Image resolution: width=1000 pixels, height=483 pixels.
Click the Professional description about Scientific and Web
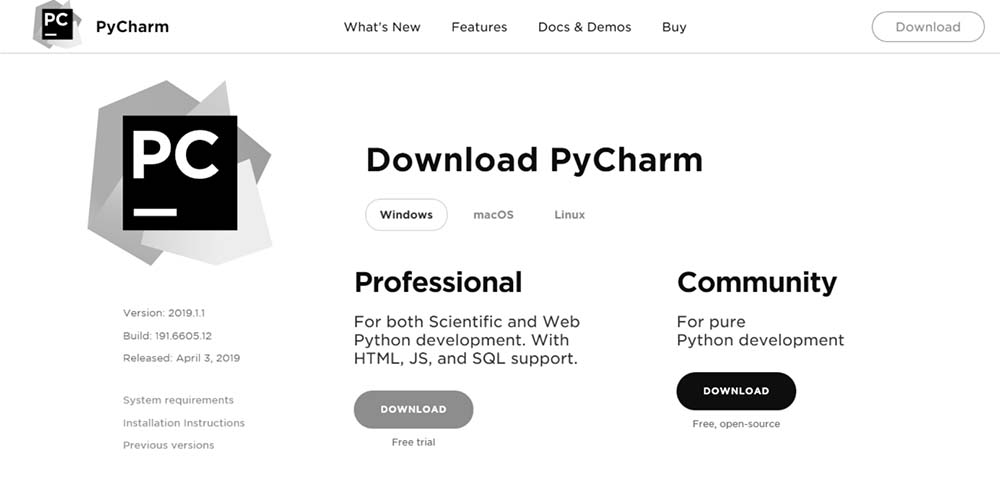point(467,340)
